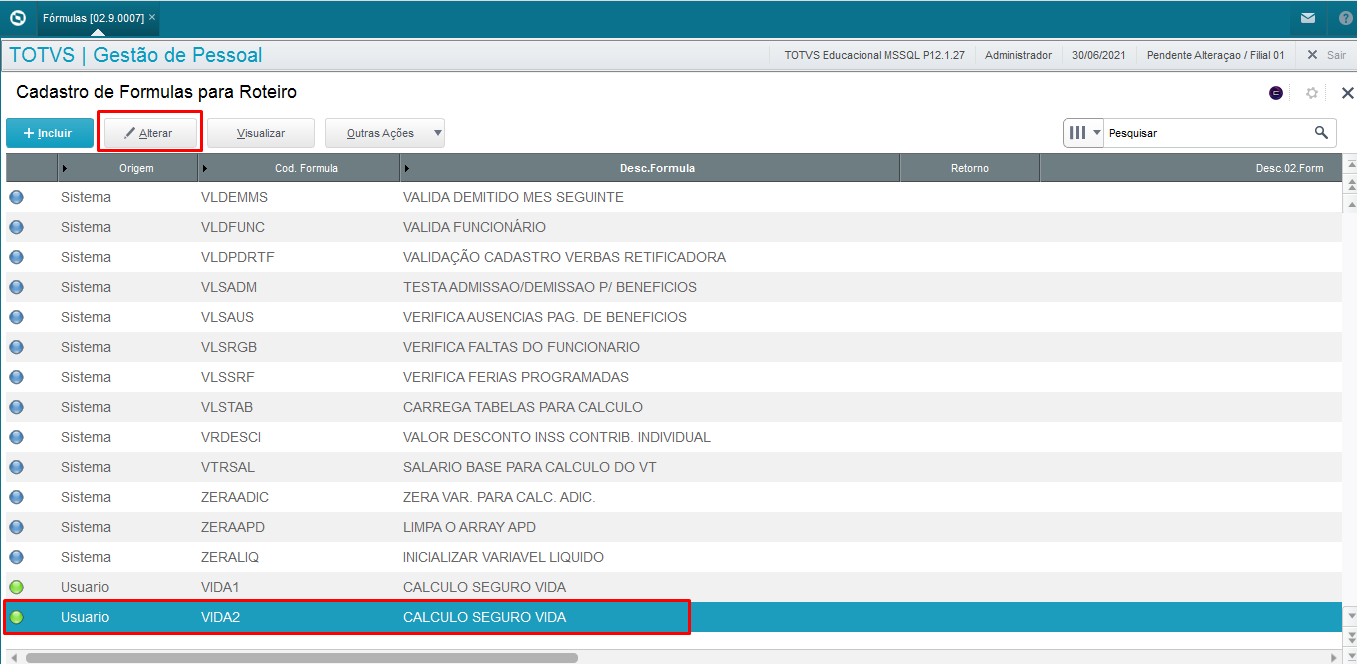Click green status dot of VIDA2 row
Viewport: 1357px width, 664px height.
(16, 617)
